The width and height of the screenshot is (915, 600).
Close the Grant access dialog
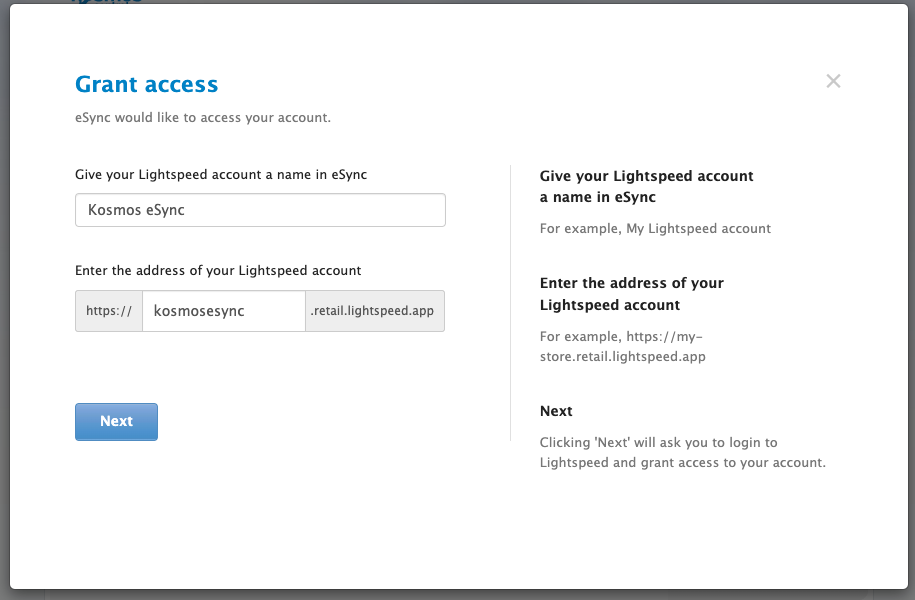tap(833, 81)
